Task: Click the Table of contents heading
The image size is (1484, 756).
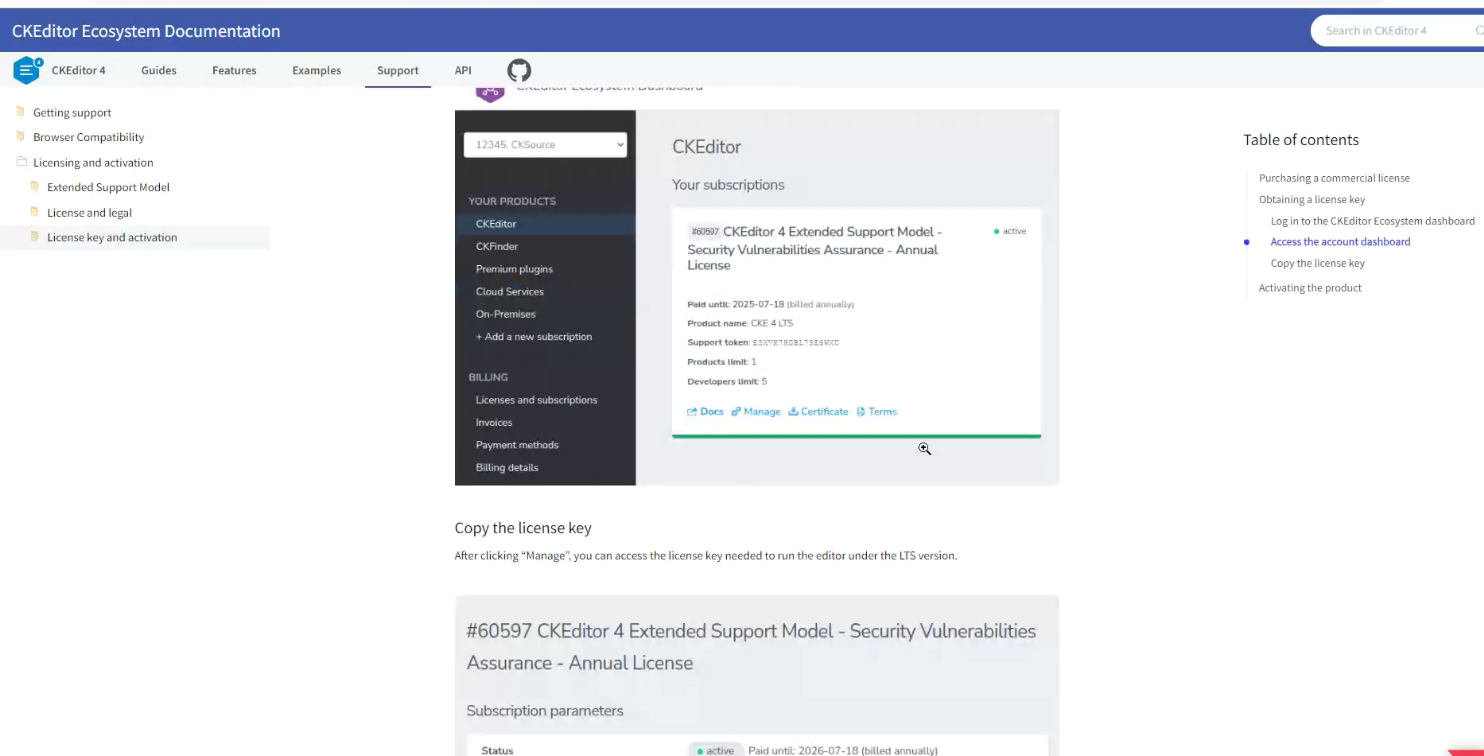Action: [x=1301, y=140]
